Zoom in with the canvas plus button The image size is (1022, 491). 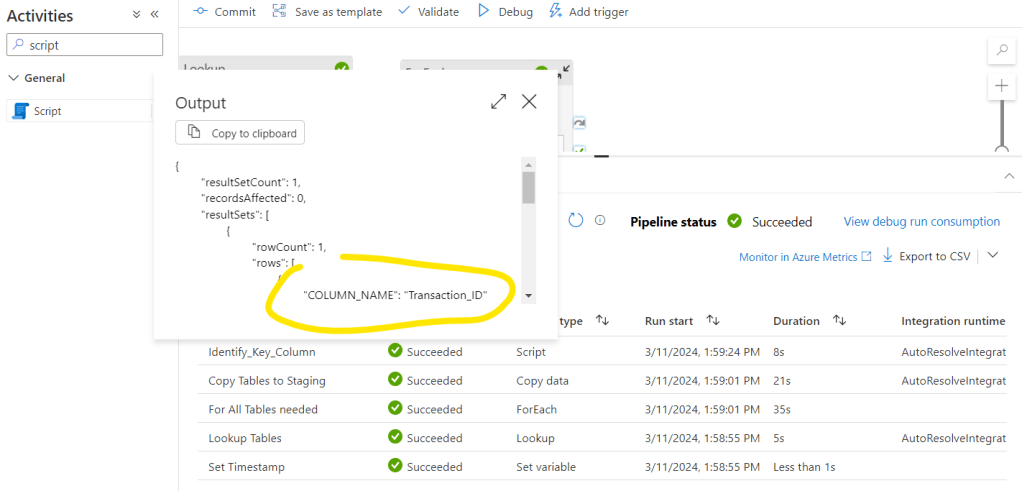tap(1001, 86)
